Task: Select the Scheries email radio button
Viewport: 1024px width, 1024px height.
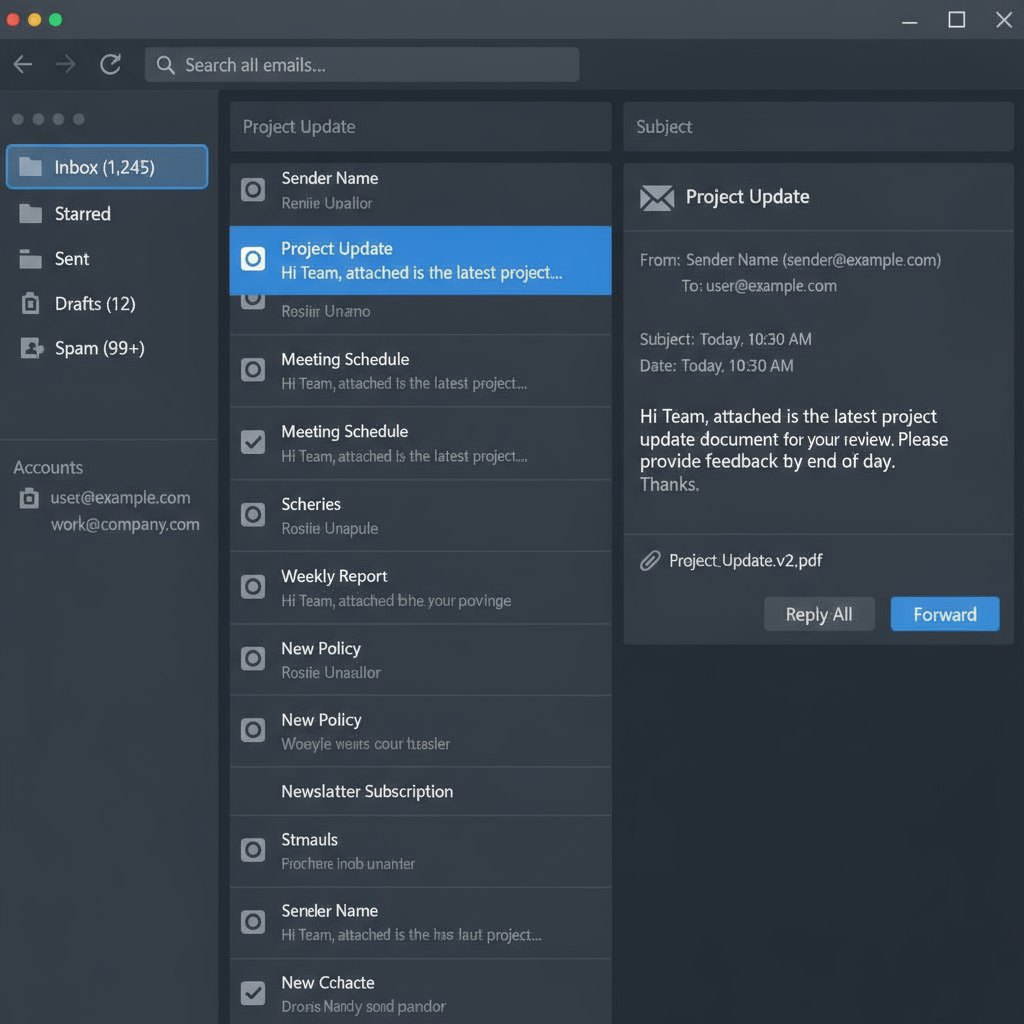Action: click(x=254, y=514)
